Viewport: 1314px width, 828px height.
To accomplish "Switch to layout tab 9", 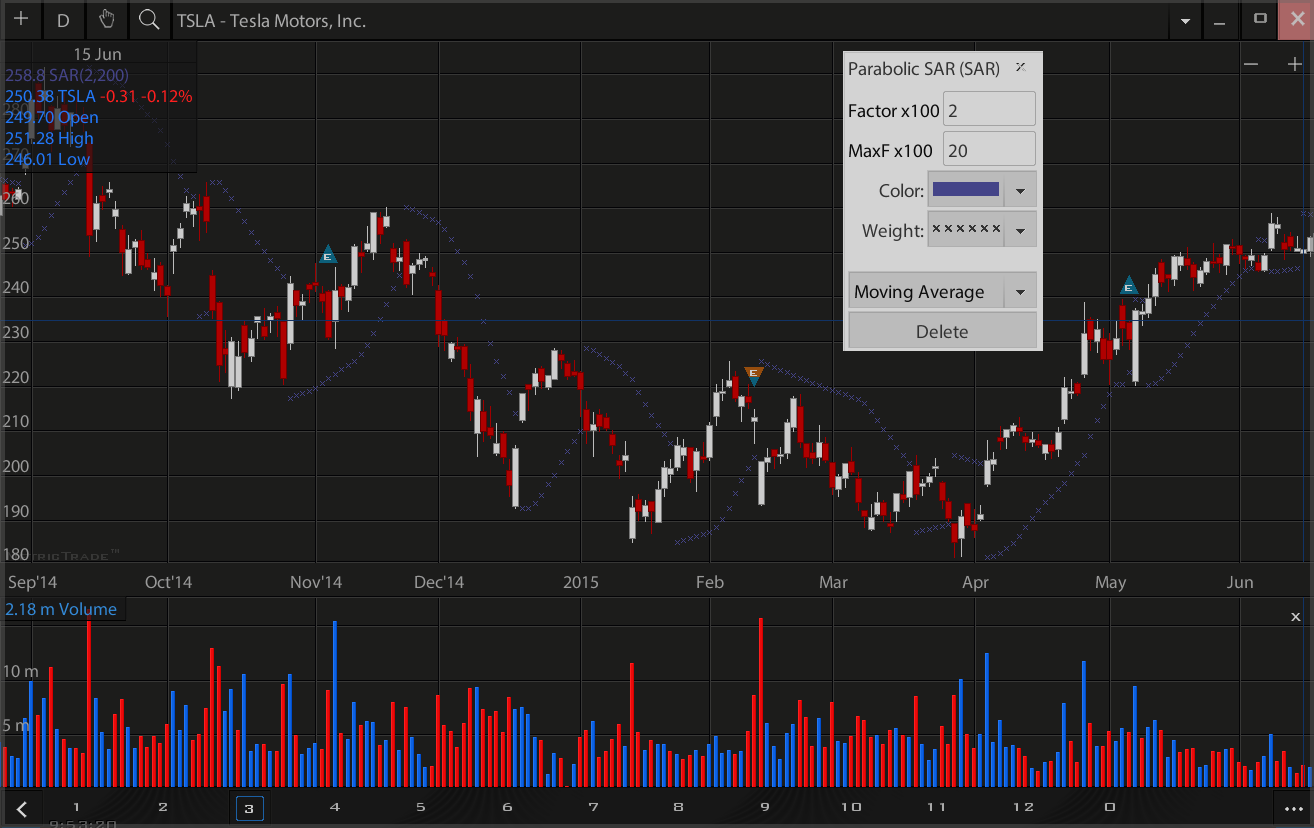I will (x=765, y=807).
